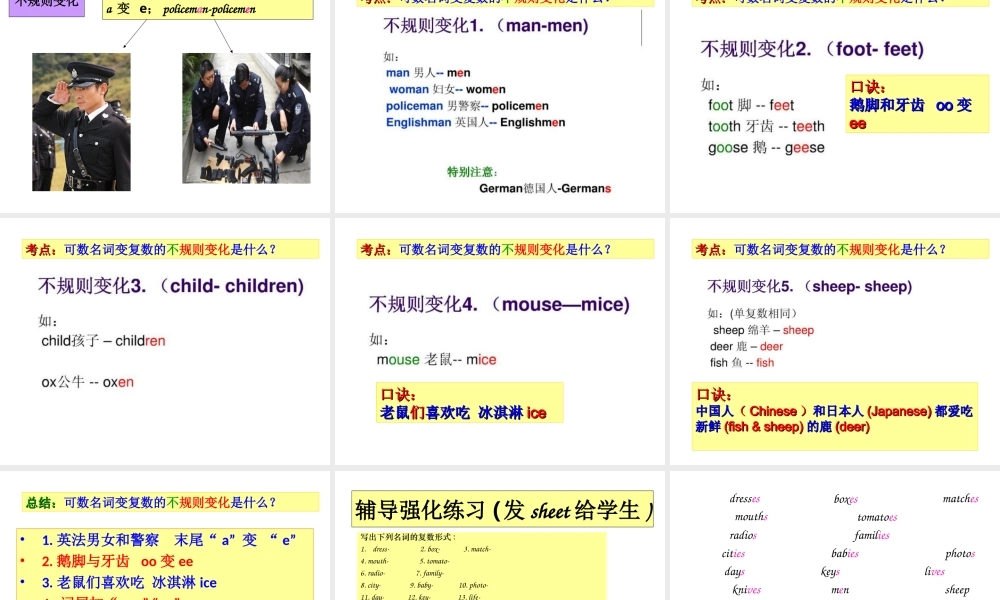Click the "总结:" summary banner
This screenshot has width=1000, height=600.
tap(170, 502)
